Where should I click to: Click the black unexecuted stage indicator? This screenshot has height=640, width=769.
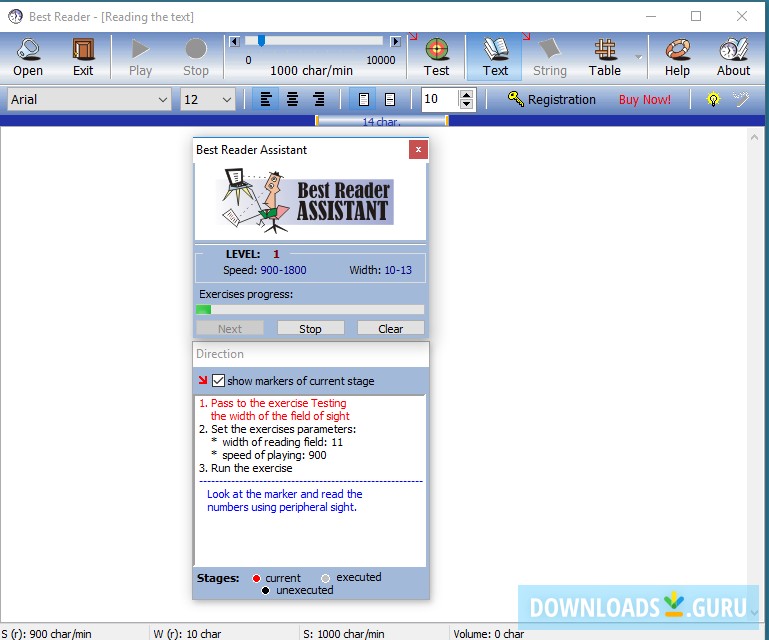pyautogui.click(x=265, y=590)
